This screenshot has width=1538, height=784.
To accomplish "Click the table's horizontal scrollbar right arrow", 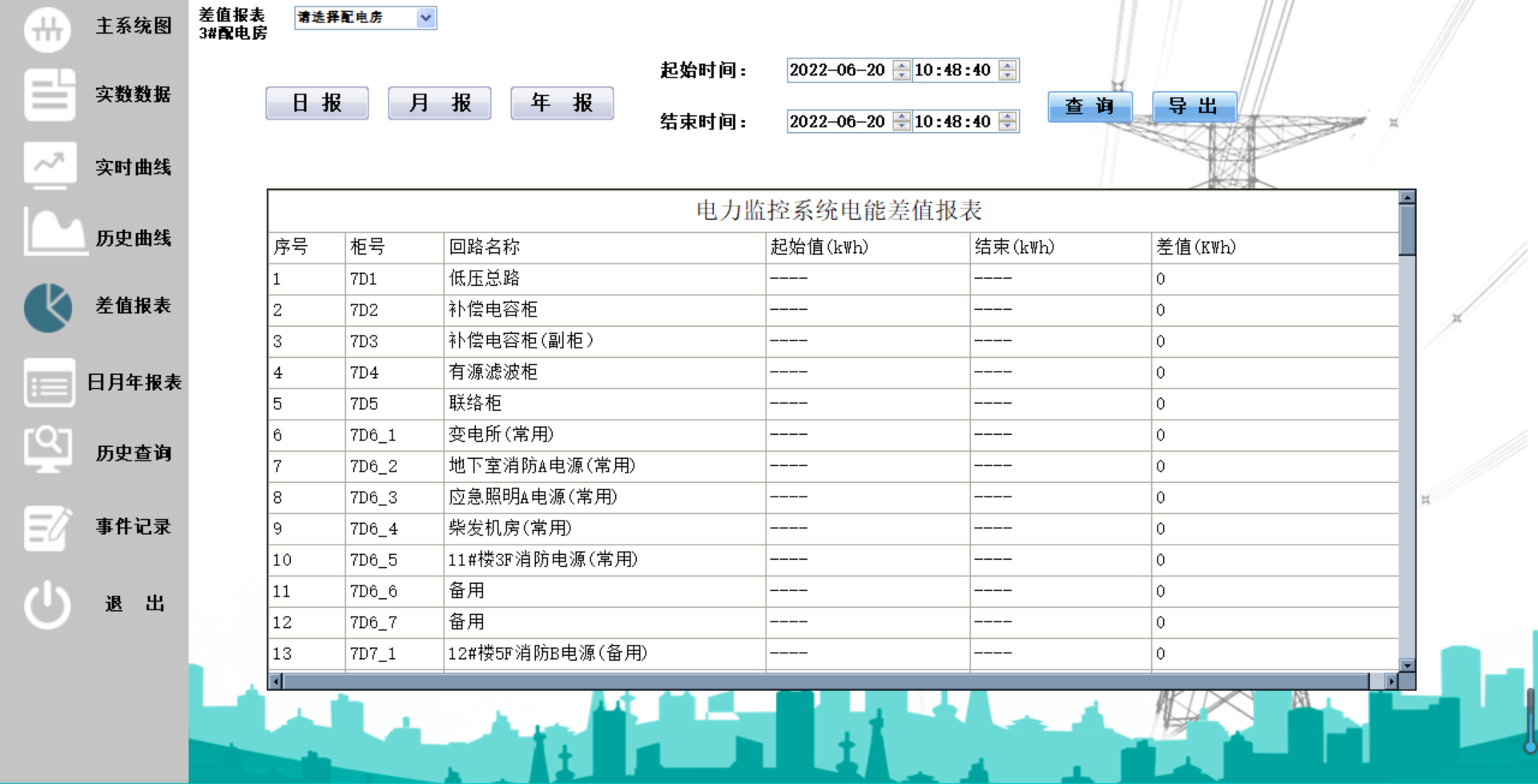I will (1393, 681).
